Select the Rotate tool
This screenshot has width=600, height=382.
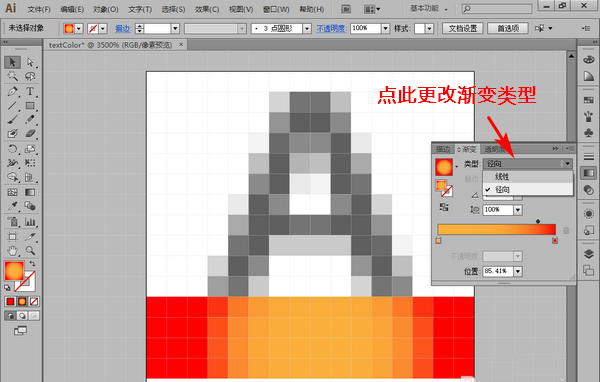12,149
